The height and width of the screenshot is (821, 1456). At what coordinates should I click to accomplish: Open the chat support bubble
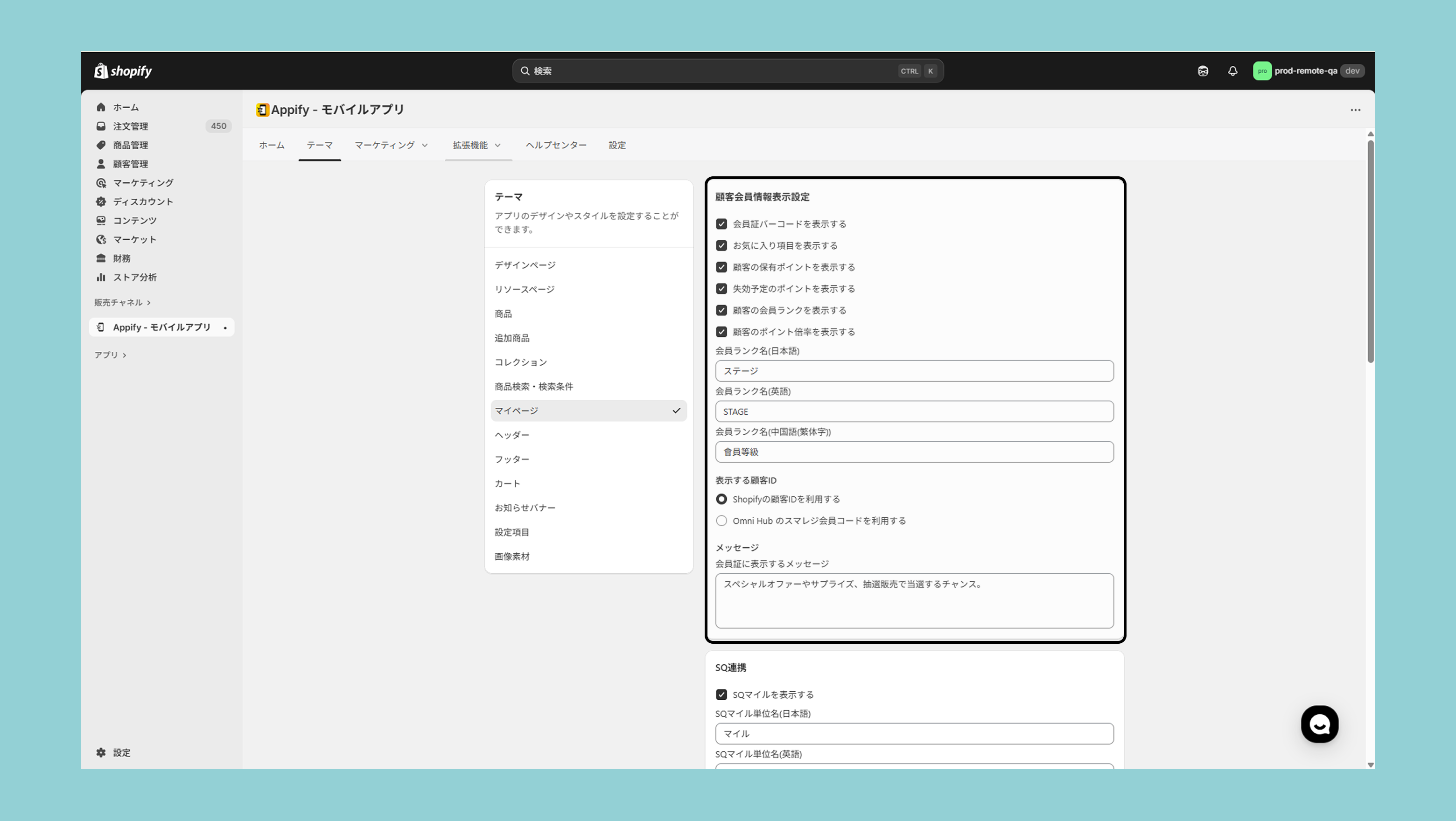(1319, 724)
